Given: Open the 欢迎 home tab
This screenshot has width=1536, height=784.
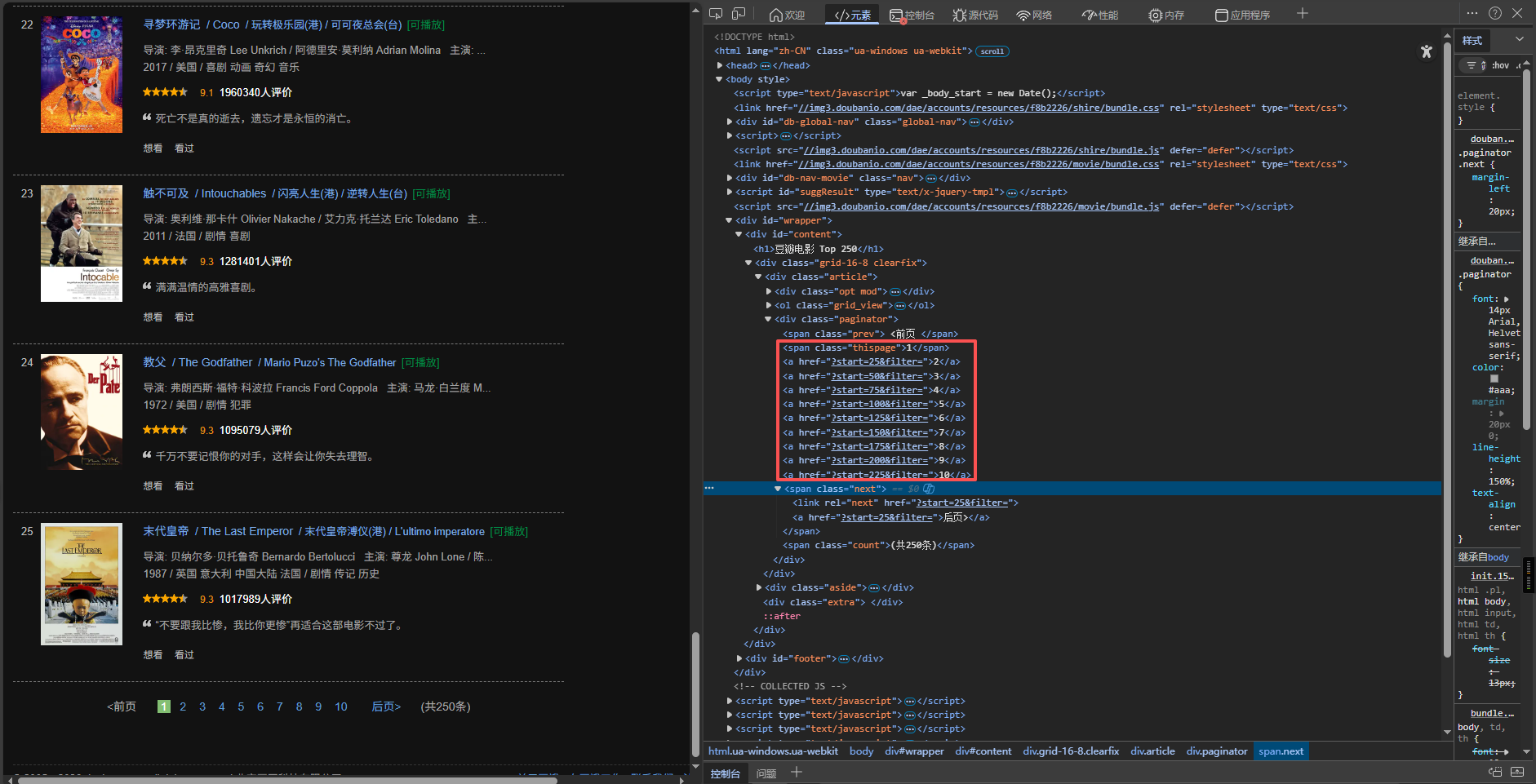Looking at the screenshot, I should pyautogui.click(x=787, y=15).
